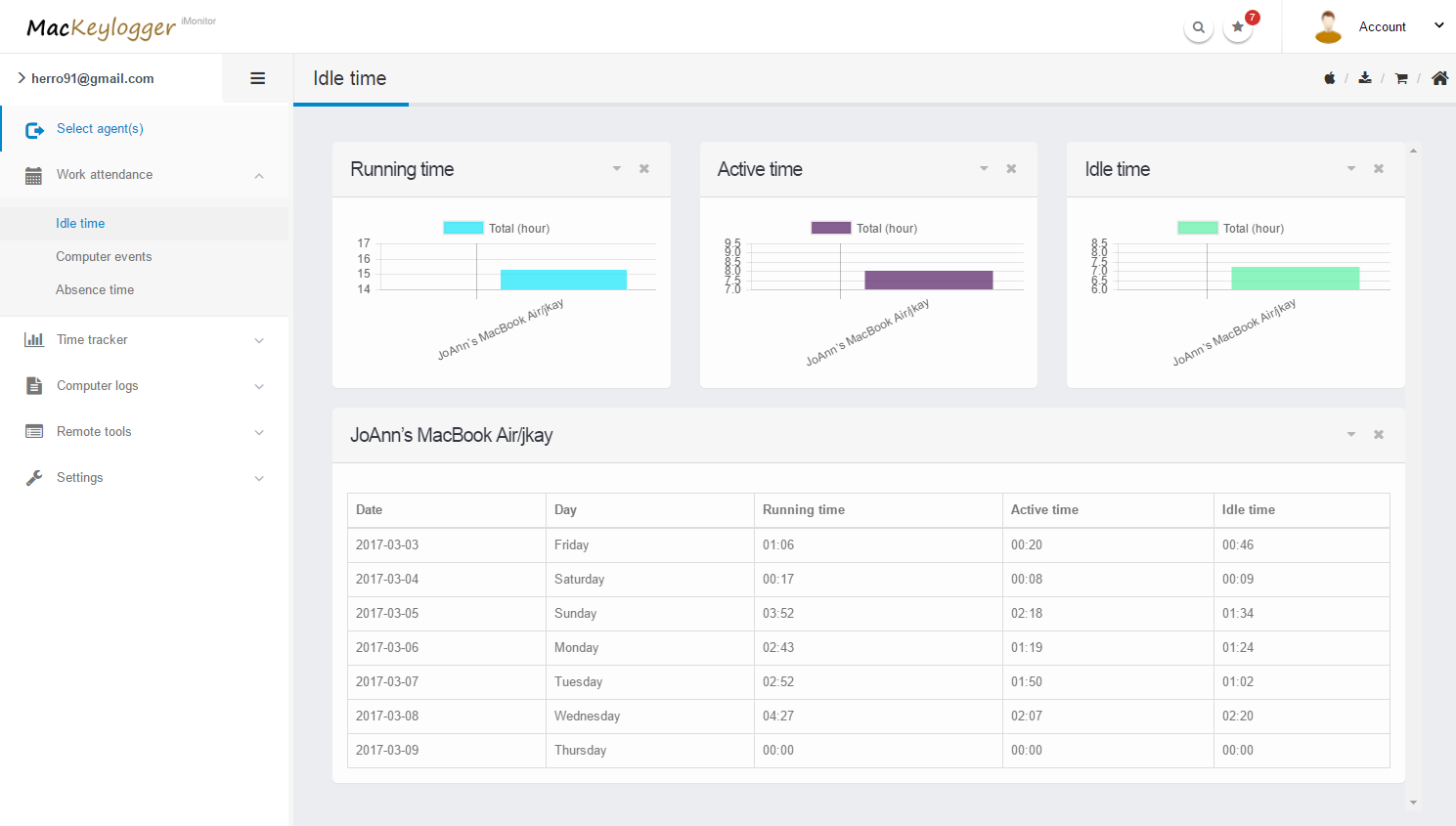Click the Apple icon in breadcrumb bar

pyautogui.click(x=1330, y=78)
